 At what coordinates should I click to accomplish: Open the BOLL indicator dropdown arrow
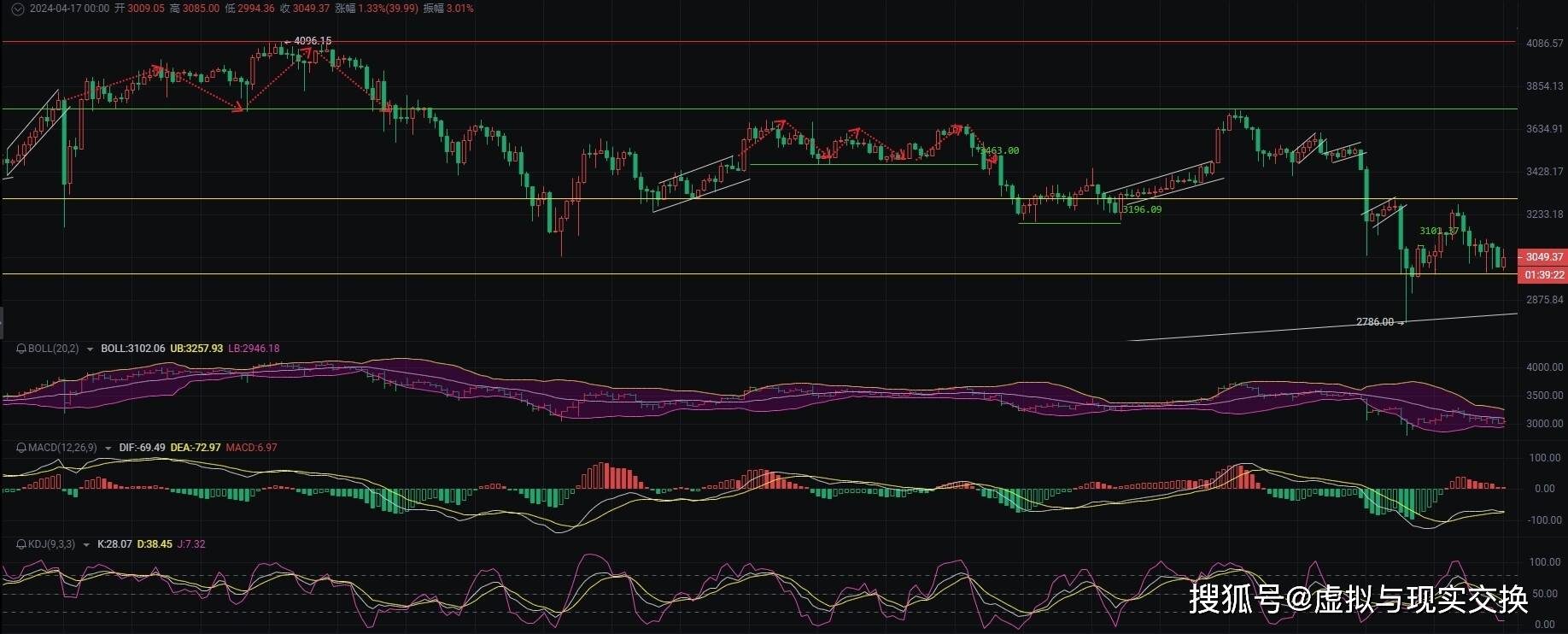point(90,349)
